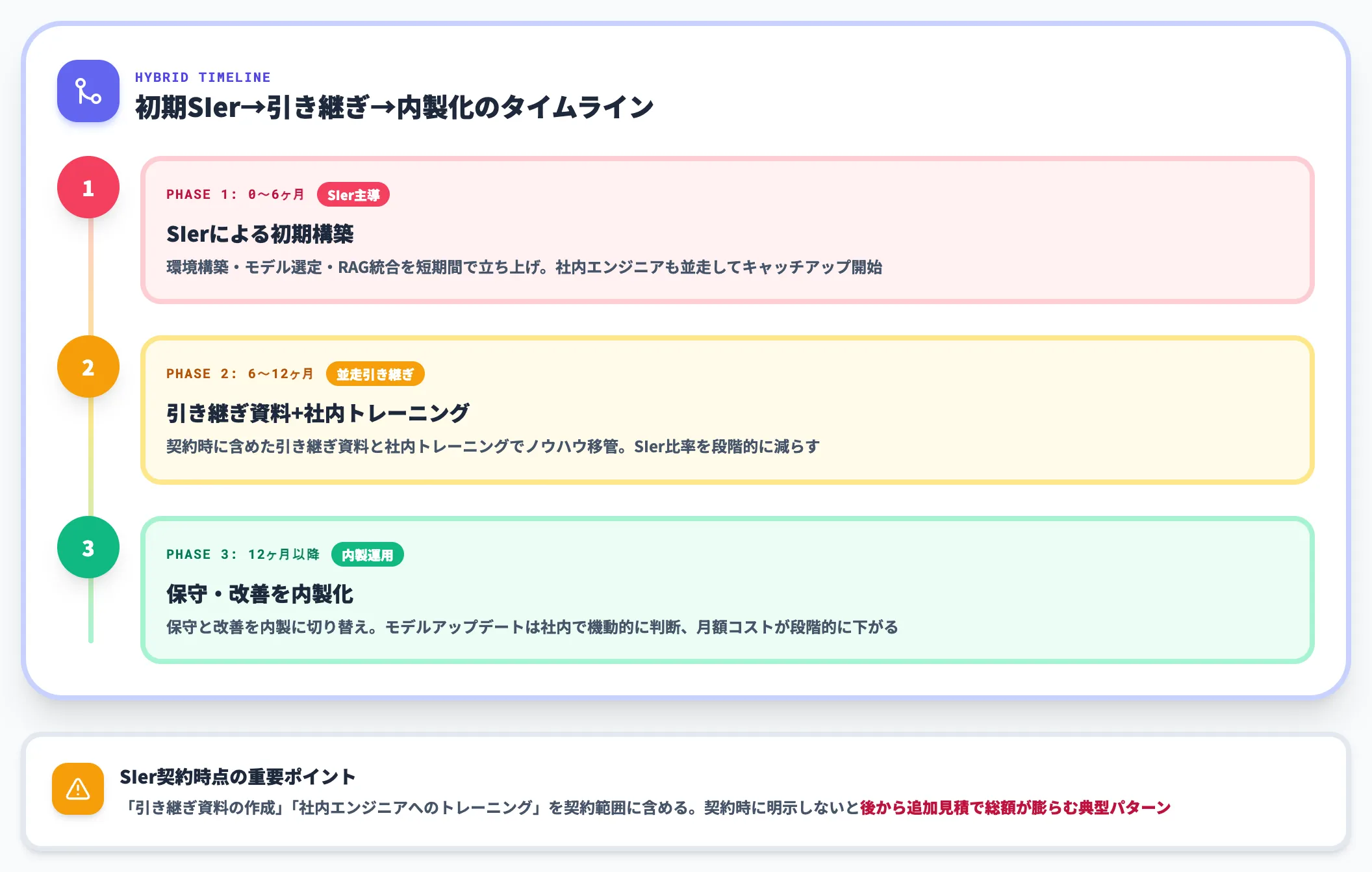Click the description starting 契約時に含めた引き継ぎ資料
The height and width of the screenshot is (872, 1372).
pos(493,446)
